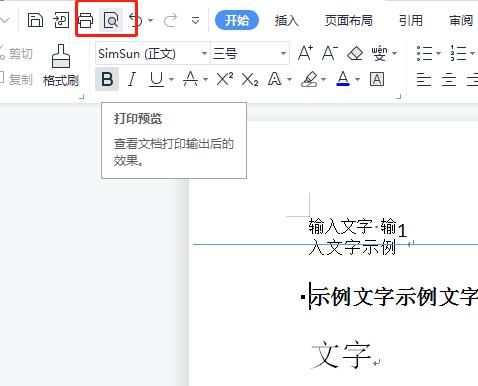
Task: Toggle Superscript X² formatting
Action: [225, 79]
